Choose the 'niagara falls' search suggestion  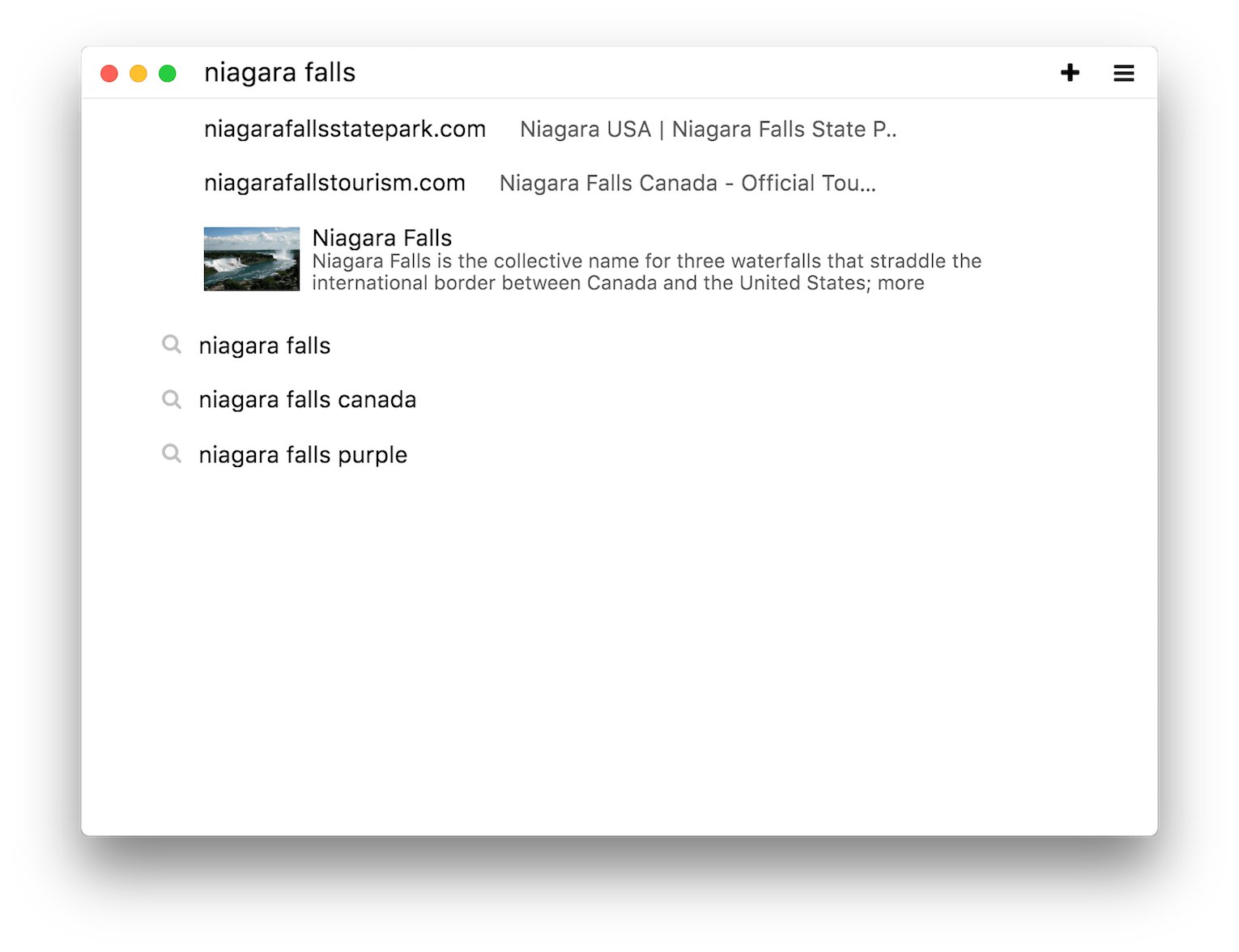click(x=265, y=346)
